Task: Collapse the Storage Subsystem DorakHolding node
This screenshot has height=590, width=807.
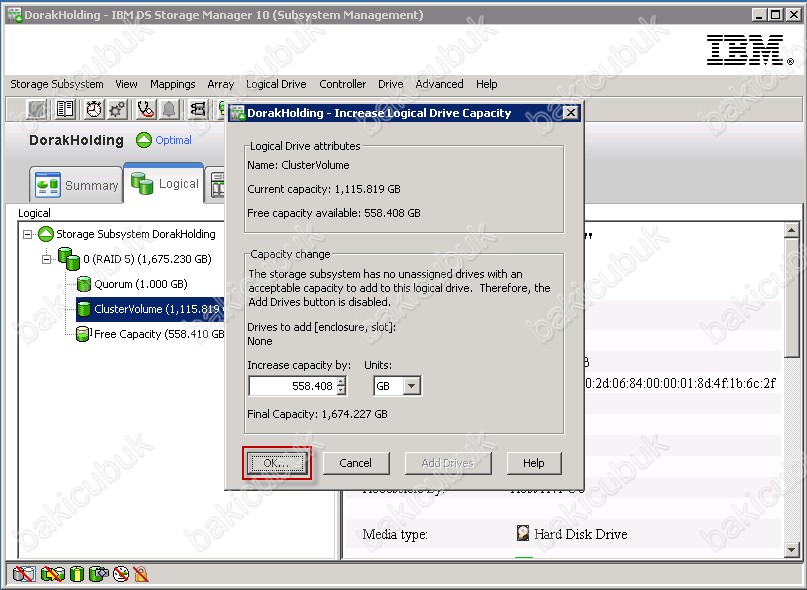Action: tap(27, 234)
